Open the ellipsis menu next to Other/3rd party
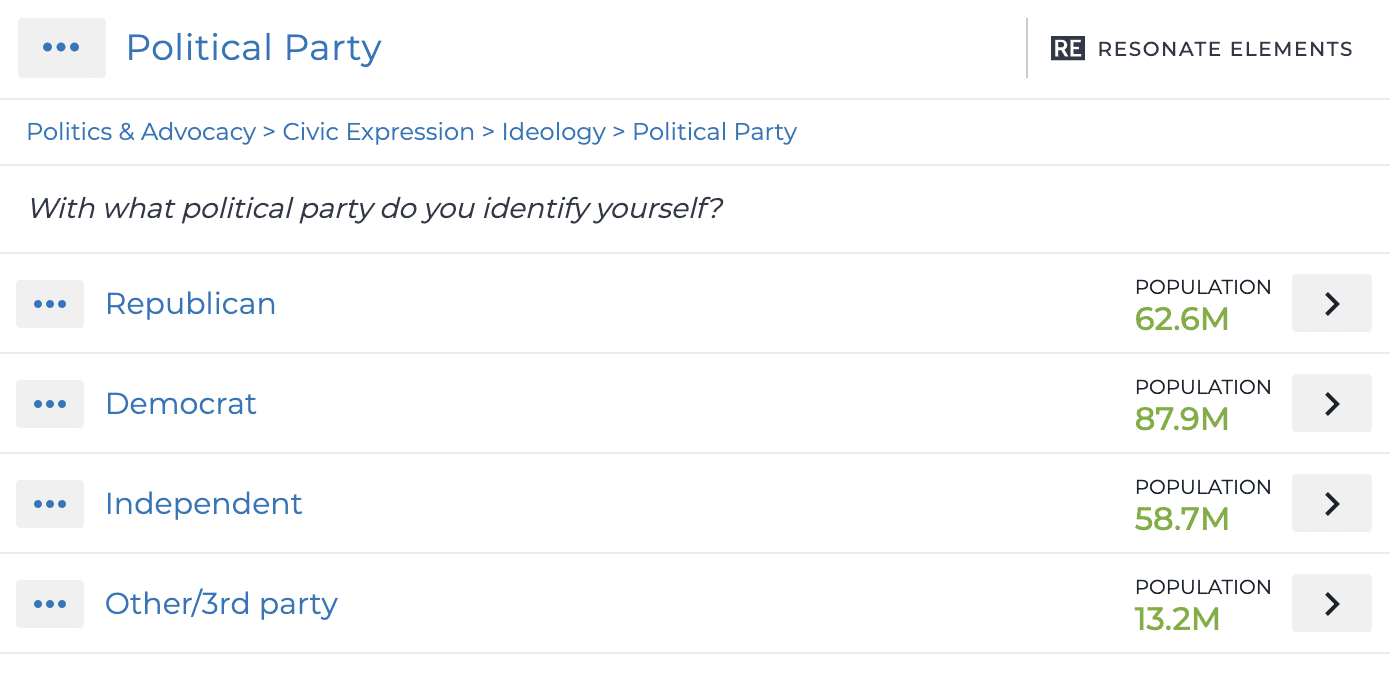Viewport: 1390px width, 678px height. [50, 603]
